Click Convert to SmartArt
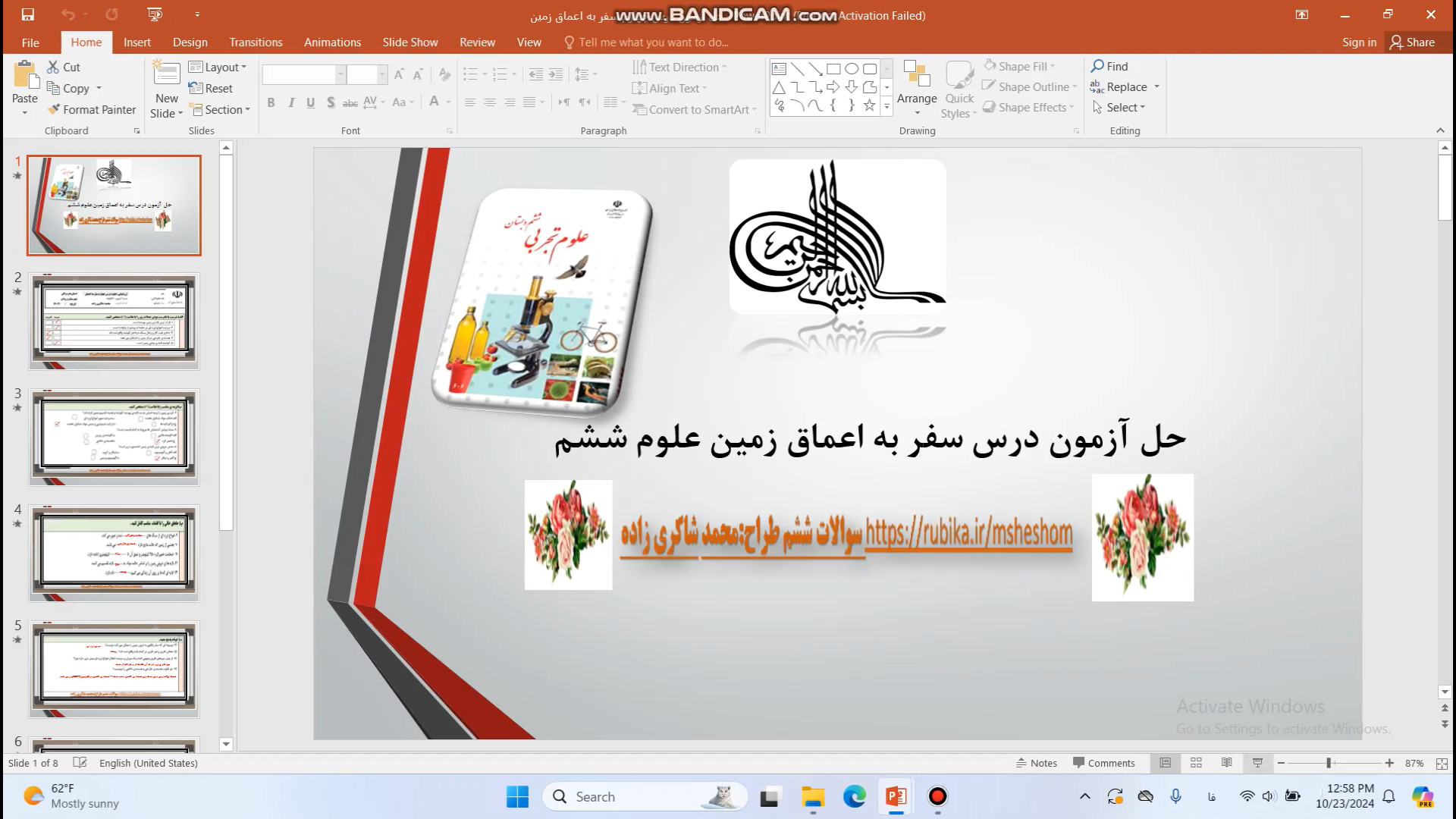 pos(694,109)
